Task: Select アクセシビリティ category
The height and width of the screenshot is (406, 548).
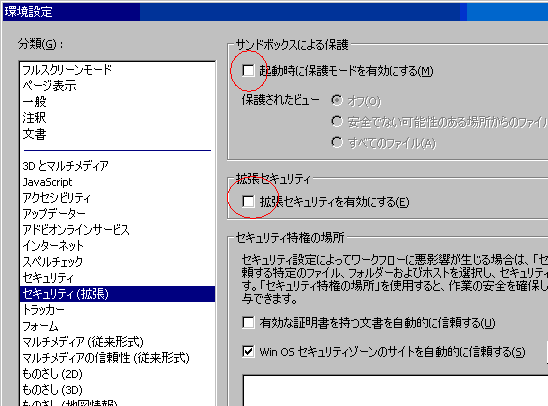Action: [117, 198]
